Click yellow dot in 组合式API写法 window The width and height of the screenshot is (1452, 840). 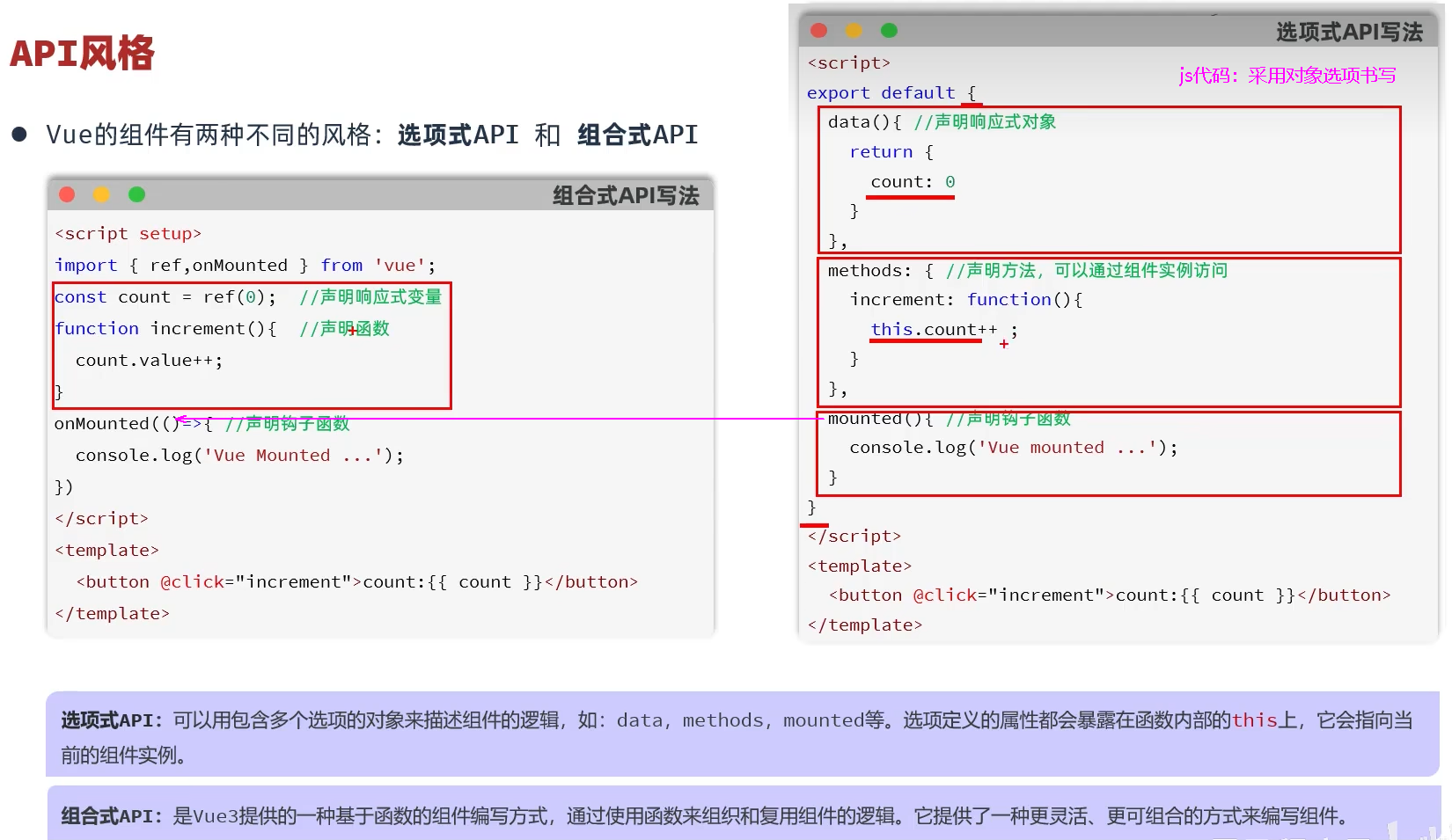coord(101,194)
